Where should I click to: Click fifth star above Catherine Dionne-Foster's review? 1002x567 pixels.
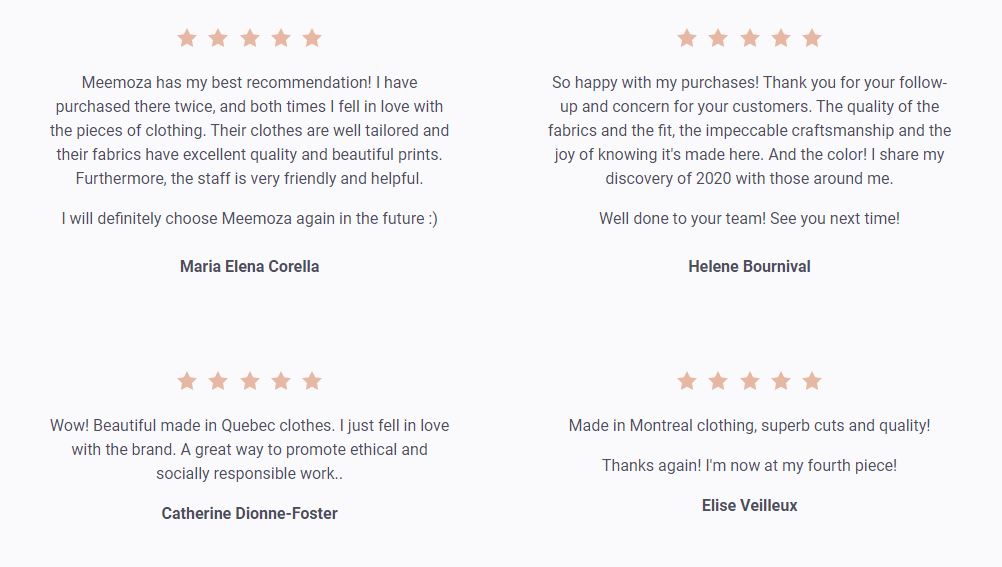[x=312, y=381]
